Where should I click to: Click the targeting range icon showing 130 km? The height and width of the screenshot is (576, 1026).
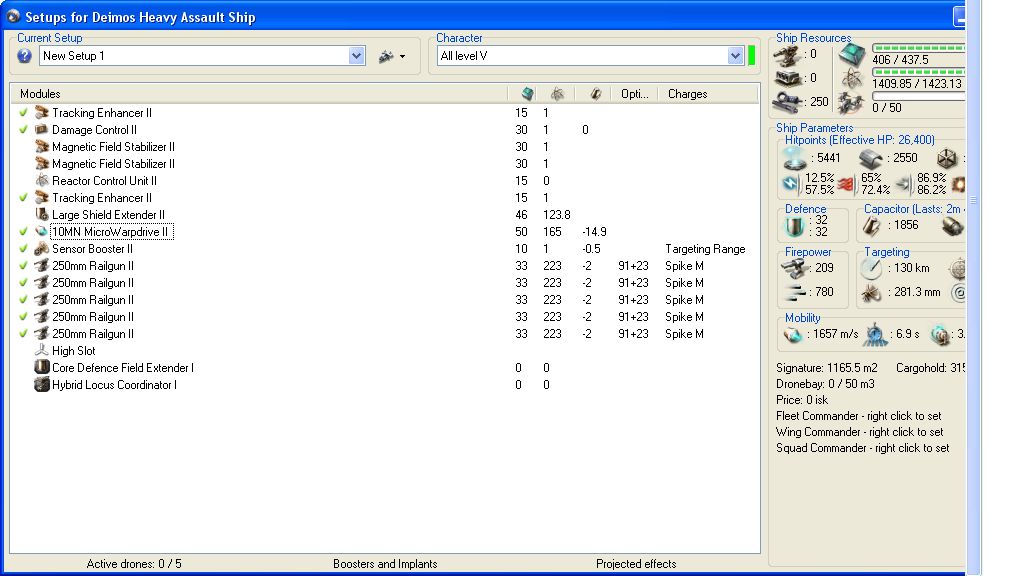tap(871, 268)
